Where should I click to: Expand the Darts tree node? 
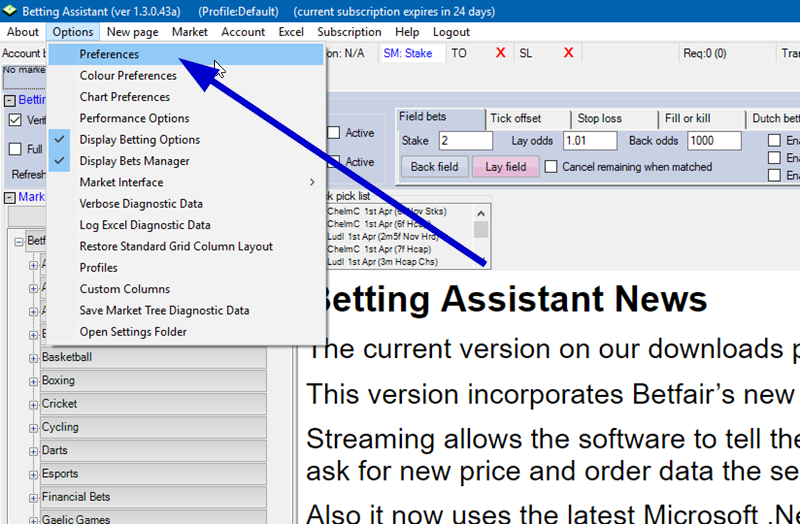click(x=33, y=452)
